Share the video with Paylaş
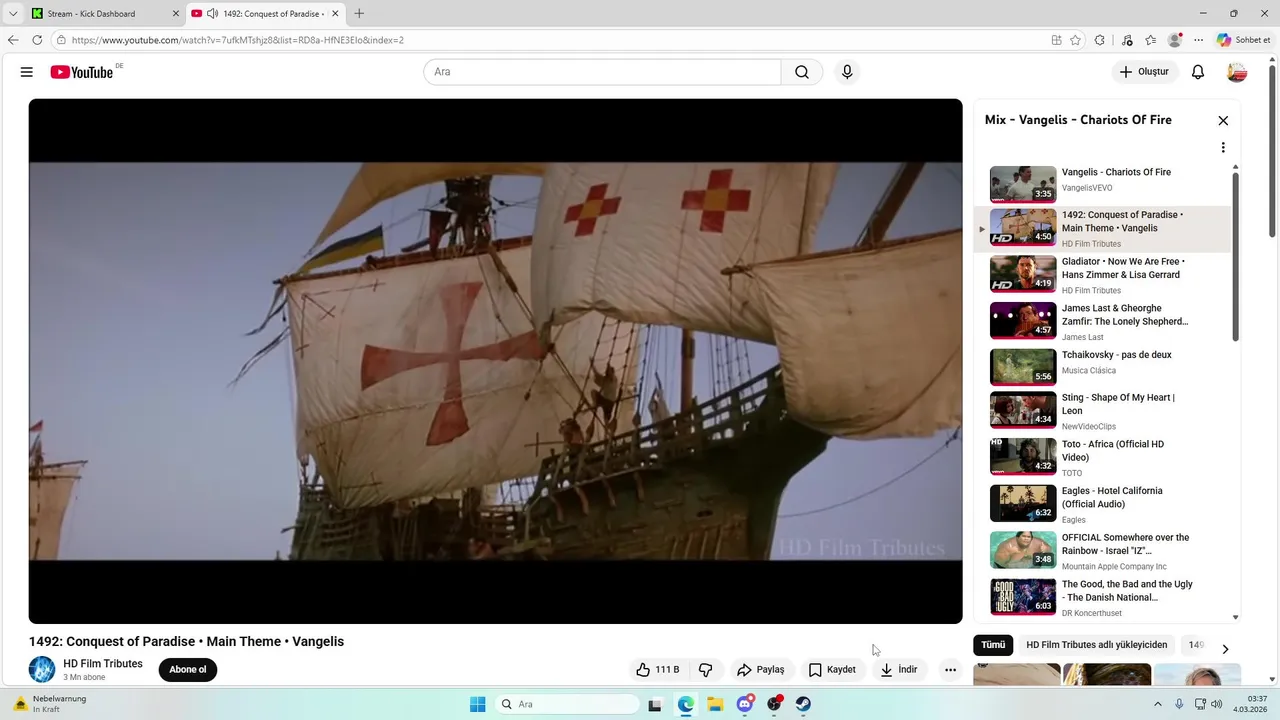 (x=761, y=670)
